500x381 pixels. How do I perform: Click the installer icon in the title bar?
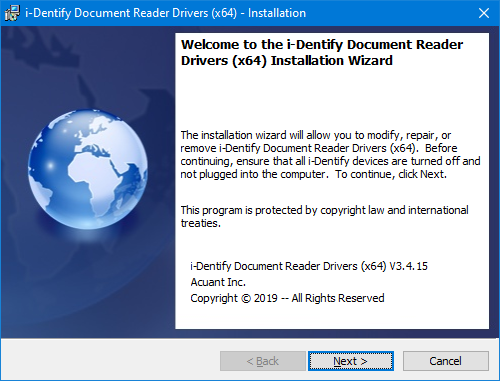pos(12,13)
